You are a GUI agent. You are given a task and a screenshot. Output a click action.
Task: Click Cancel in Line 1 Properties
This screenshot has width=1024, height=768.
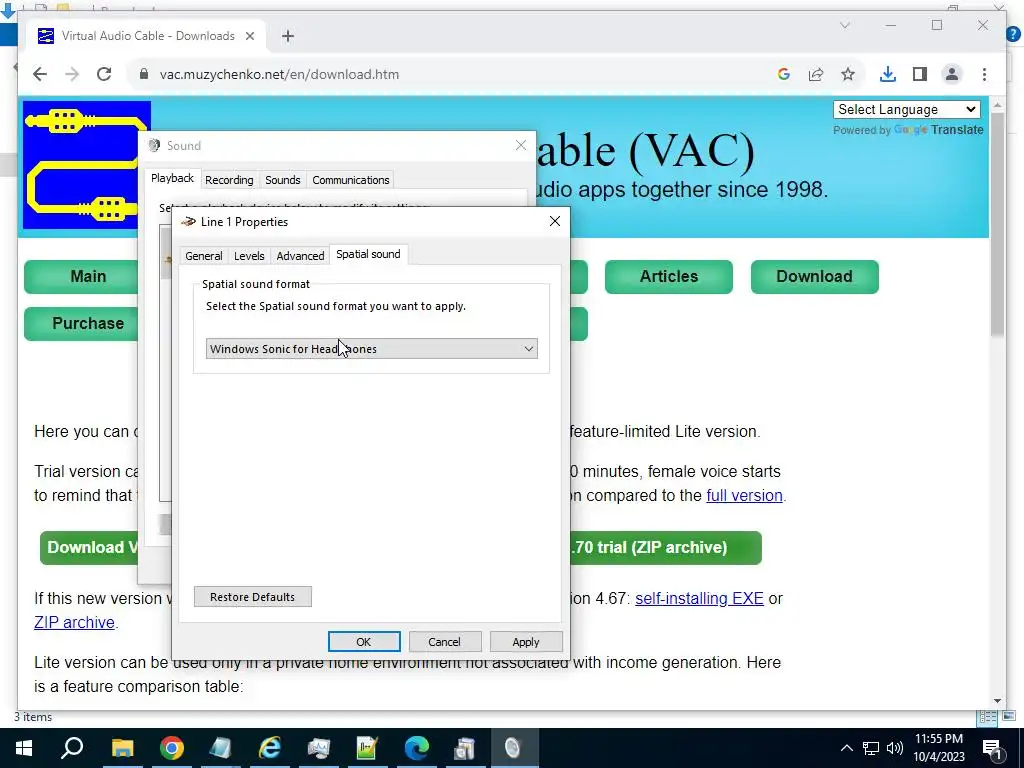pyautogui.click(x=444, y=642)
